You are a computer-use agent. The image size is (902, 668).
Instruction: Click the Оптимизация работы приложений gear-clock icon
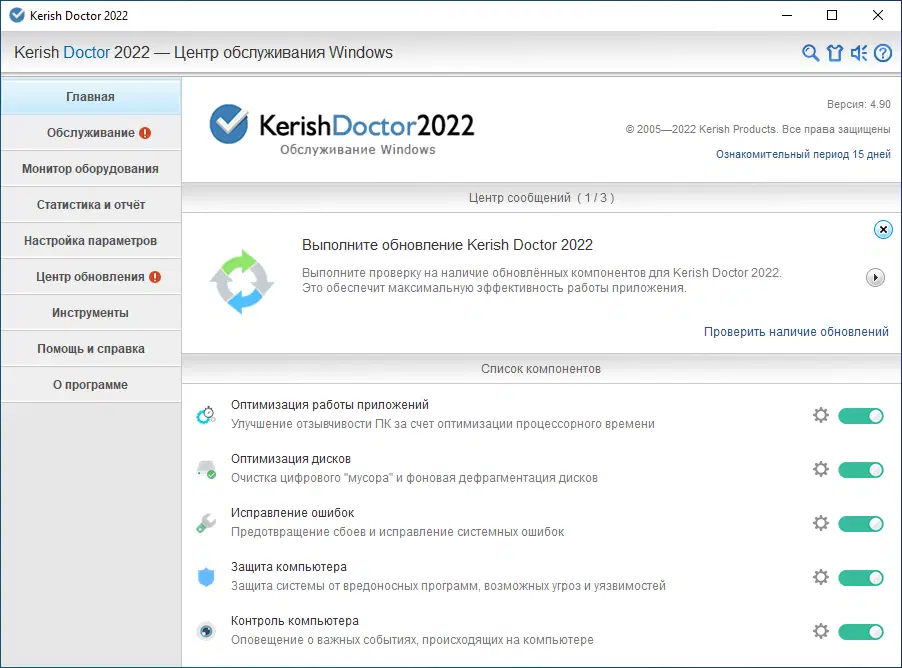tap(206, 415)
